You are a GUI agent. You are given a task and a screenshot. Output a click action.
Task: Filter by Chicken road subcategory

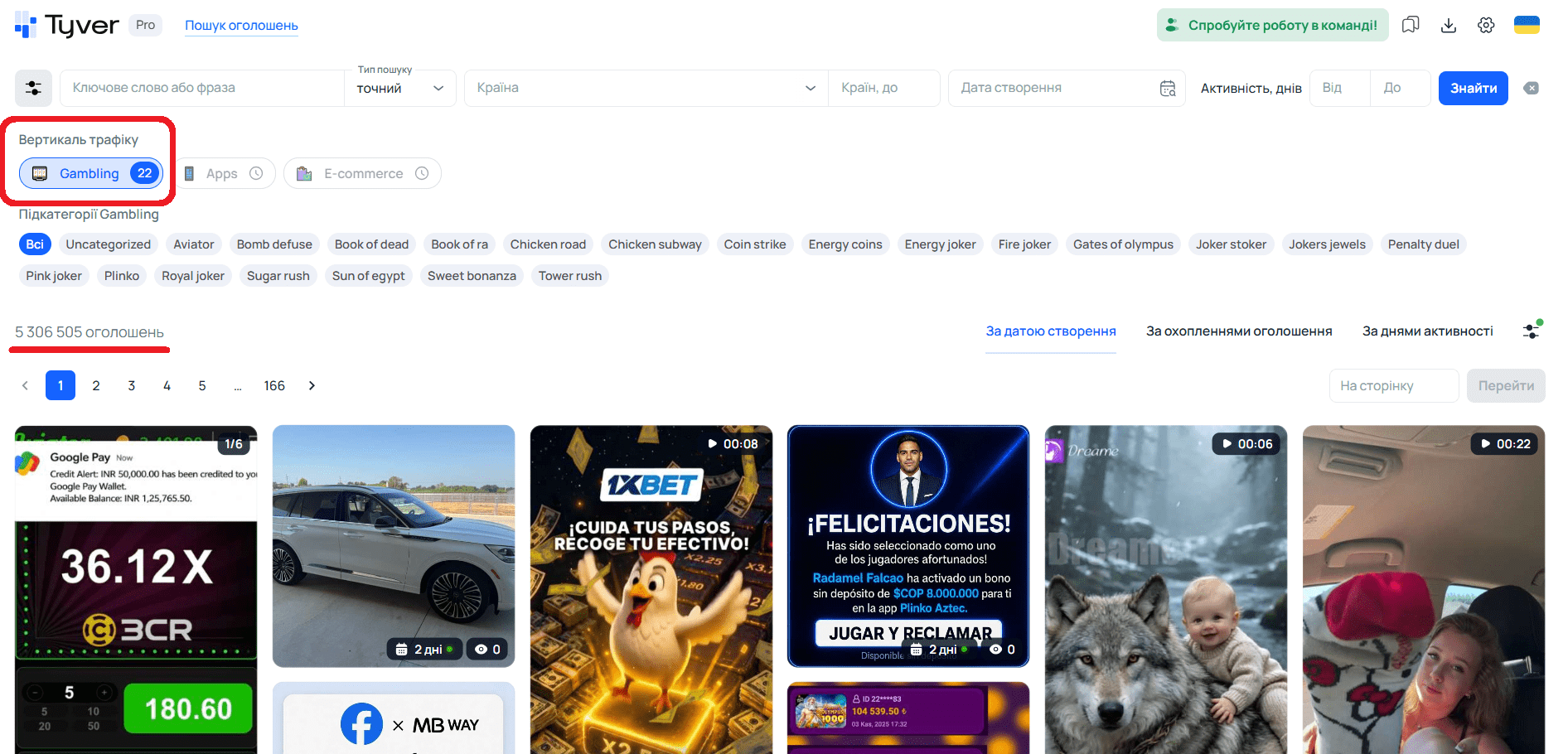548,244
